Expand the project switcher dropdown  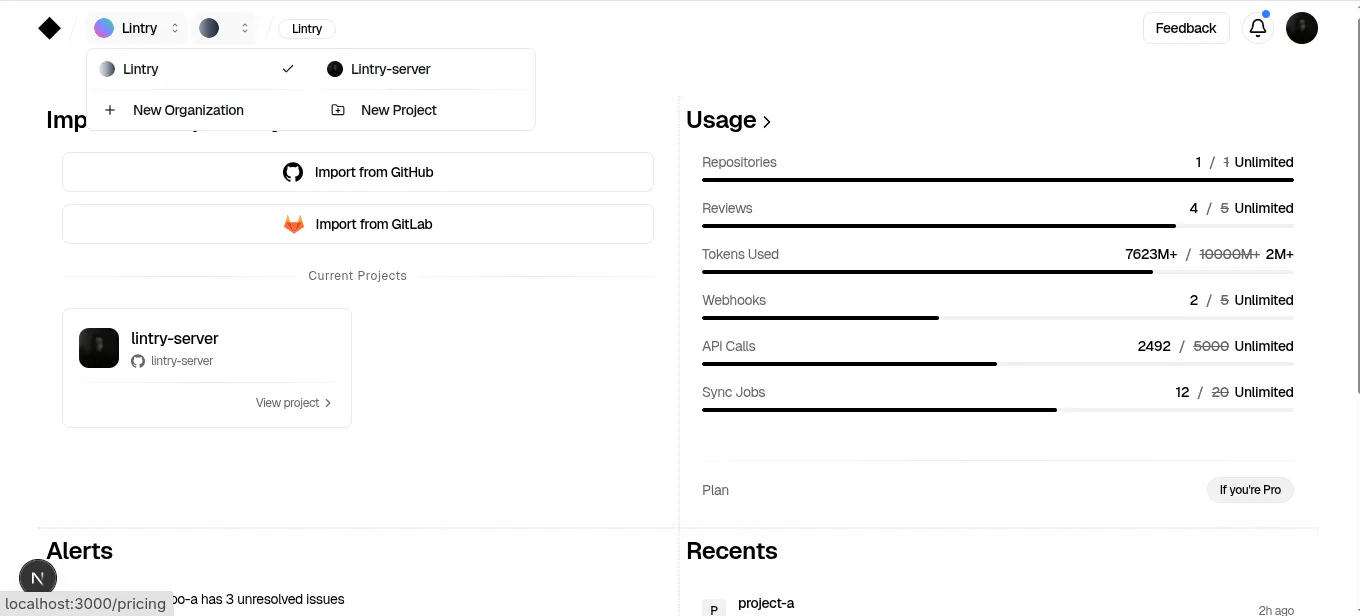click(224, 28)
